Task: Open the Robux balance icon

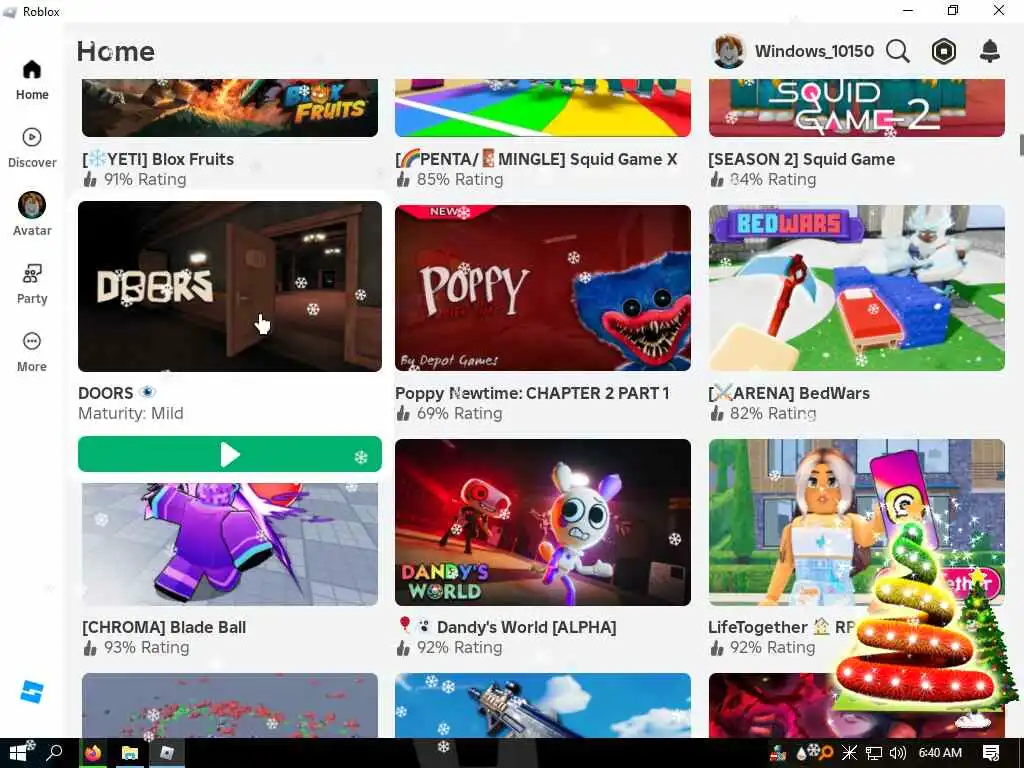Action: 944,52
